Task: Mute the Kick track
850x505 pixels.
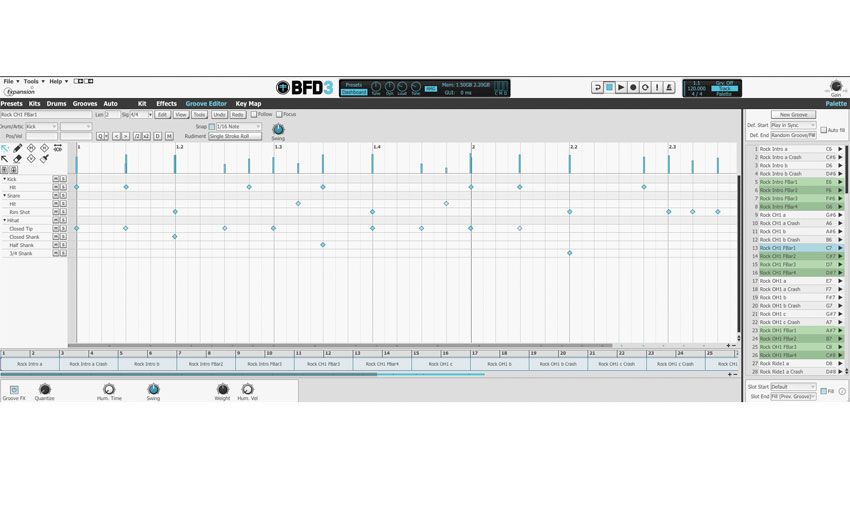Action: [55, 179]
